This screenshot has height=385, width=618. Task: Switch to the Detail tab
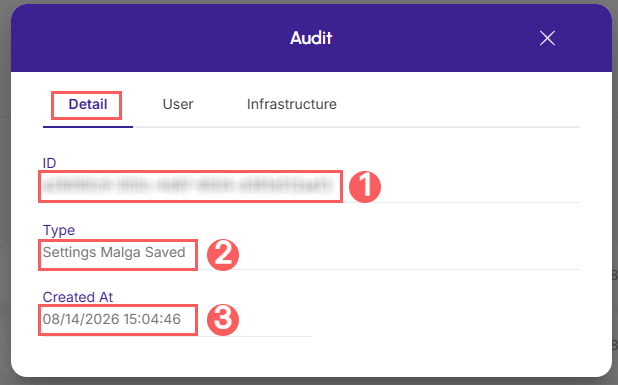point(87,104)
